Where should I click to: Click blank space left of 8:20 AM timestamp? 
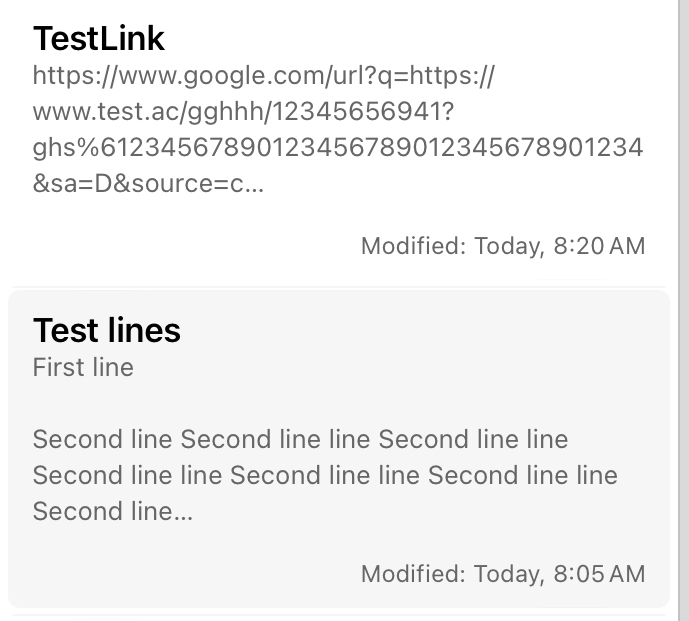[193, 246]
